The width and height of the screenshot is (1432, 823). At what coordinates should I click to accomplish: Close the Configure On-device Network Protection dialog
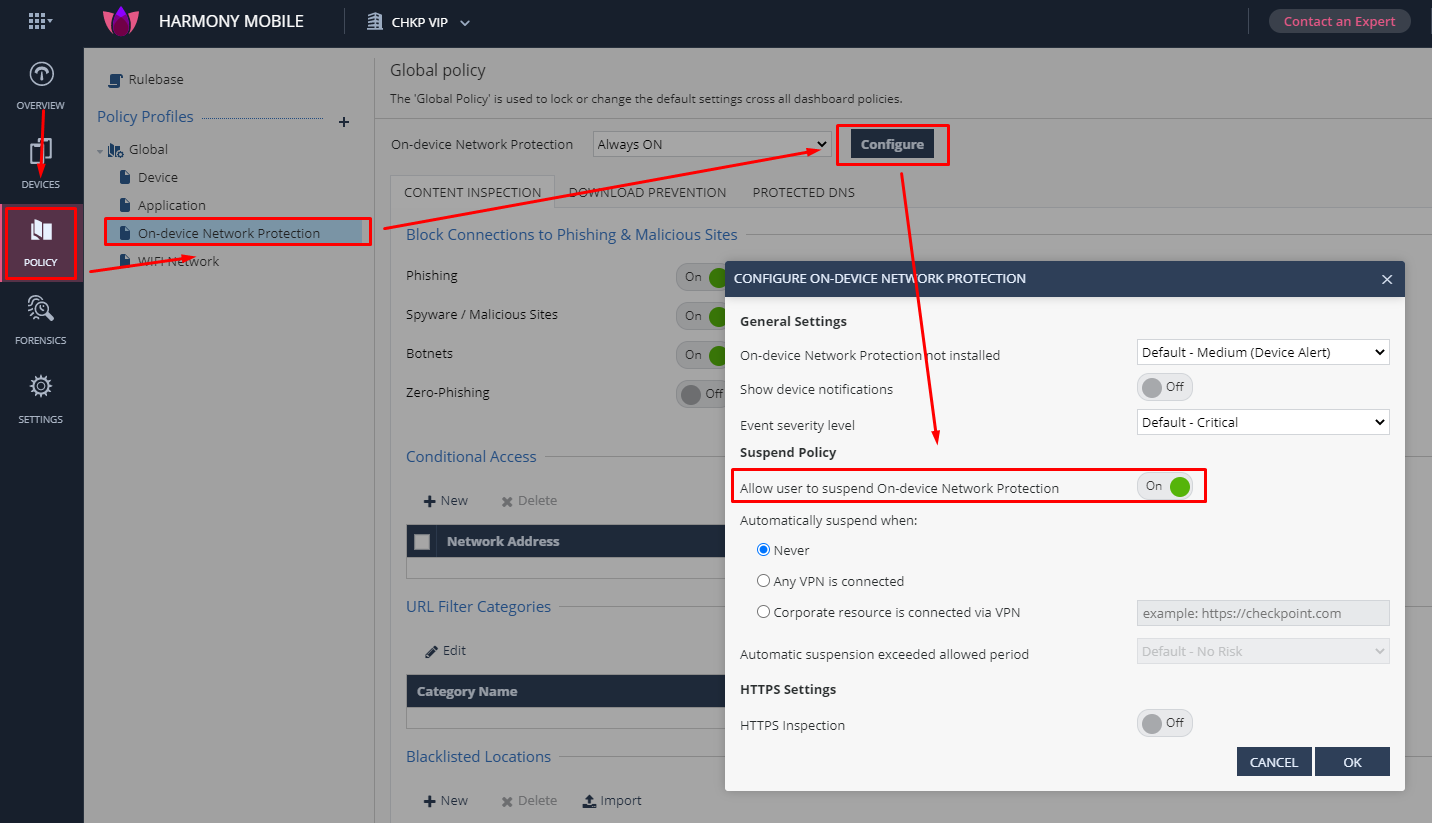coord(1387,279)
